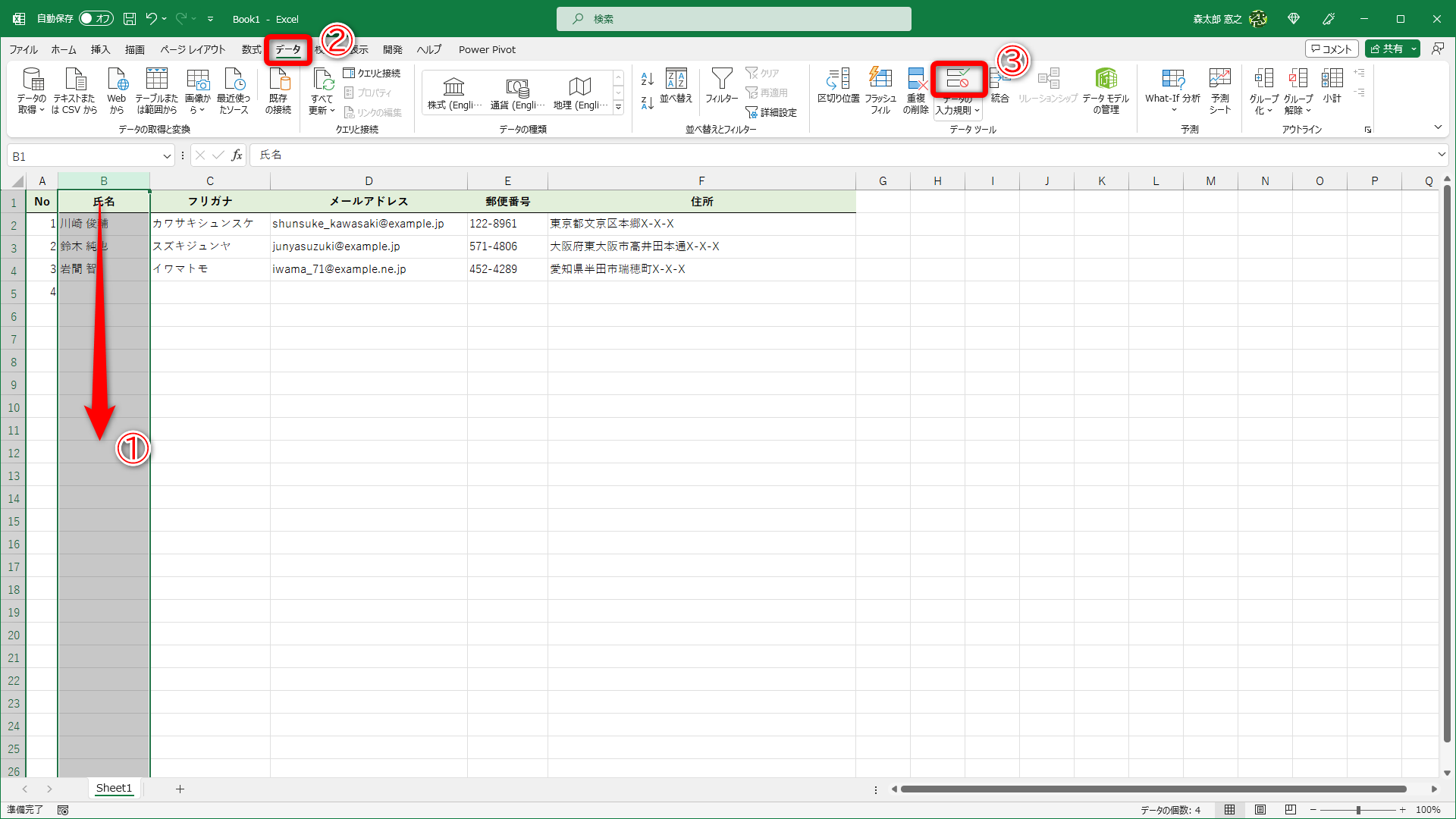Click Manage Data Model icon
Viewport: 1456px width, 819px height.
coord(1106,79)
